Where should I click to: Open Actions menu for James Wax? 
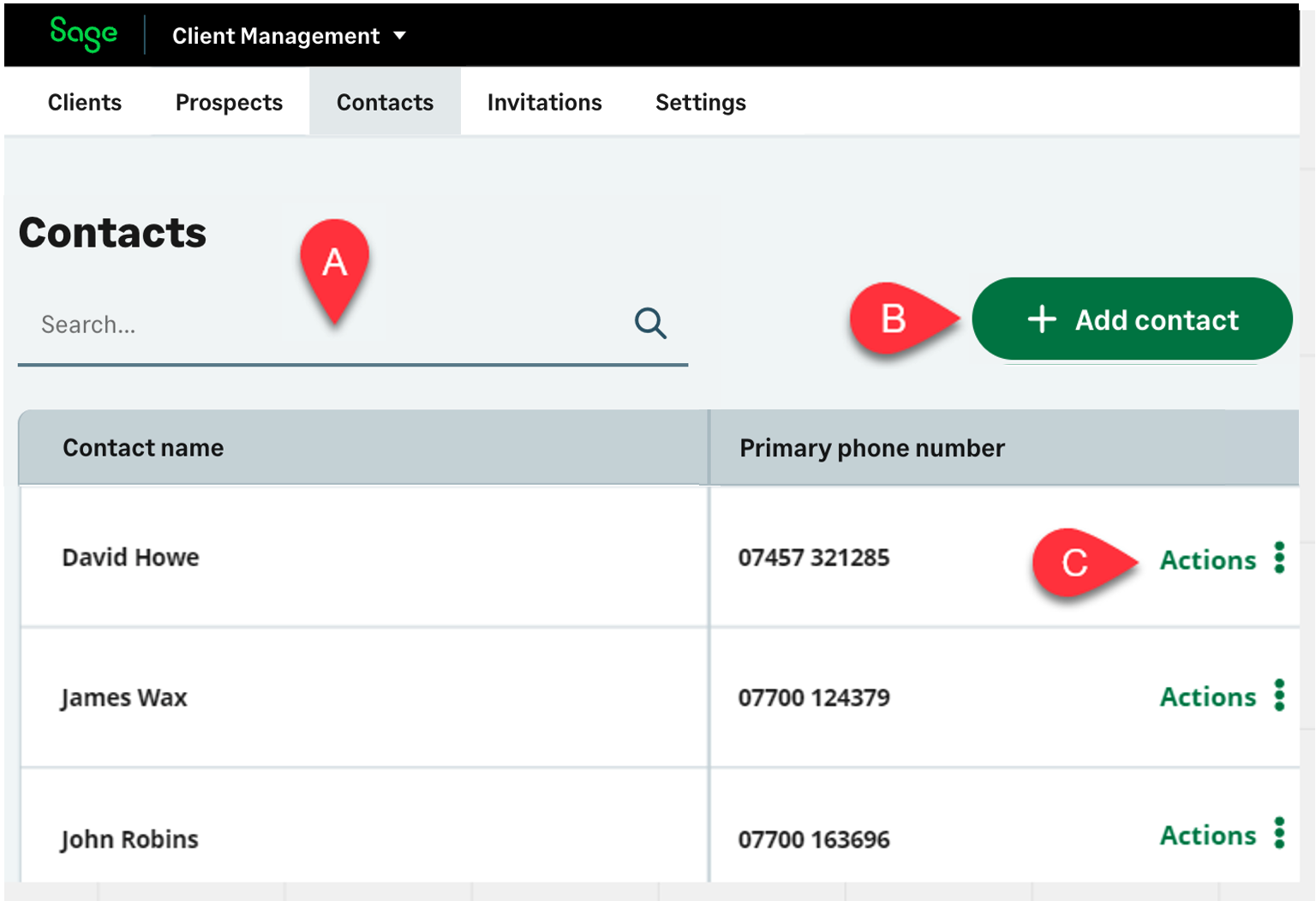1207,697
